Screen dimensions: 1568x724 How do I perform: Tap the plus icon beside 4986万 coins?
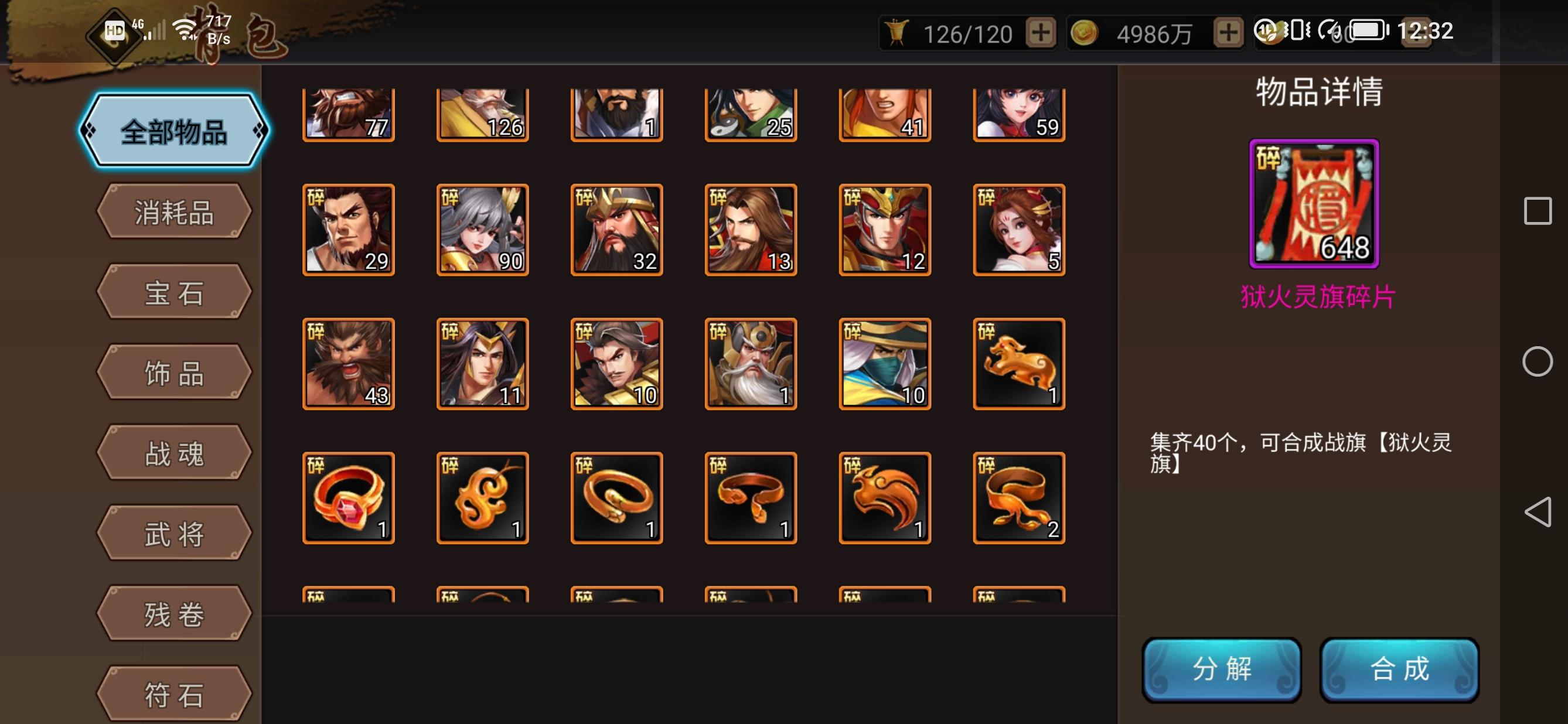point(1228,32)
